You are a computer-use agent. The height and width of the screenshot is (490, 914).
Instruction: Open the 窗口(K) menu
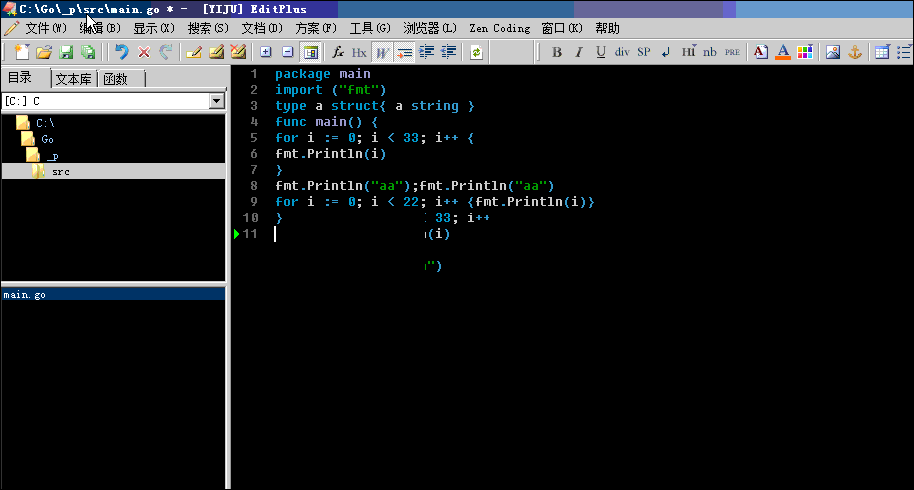(x=562, y=29)
